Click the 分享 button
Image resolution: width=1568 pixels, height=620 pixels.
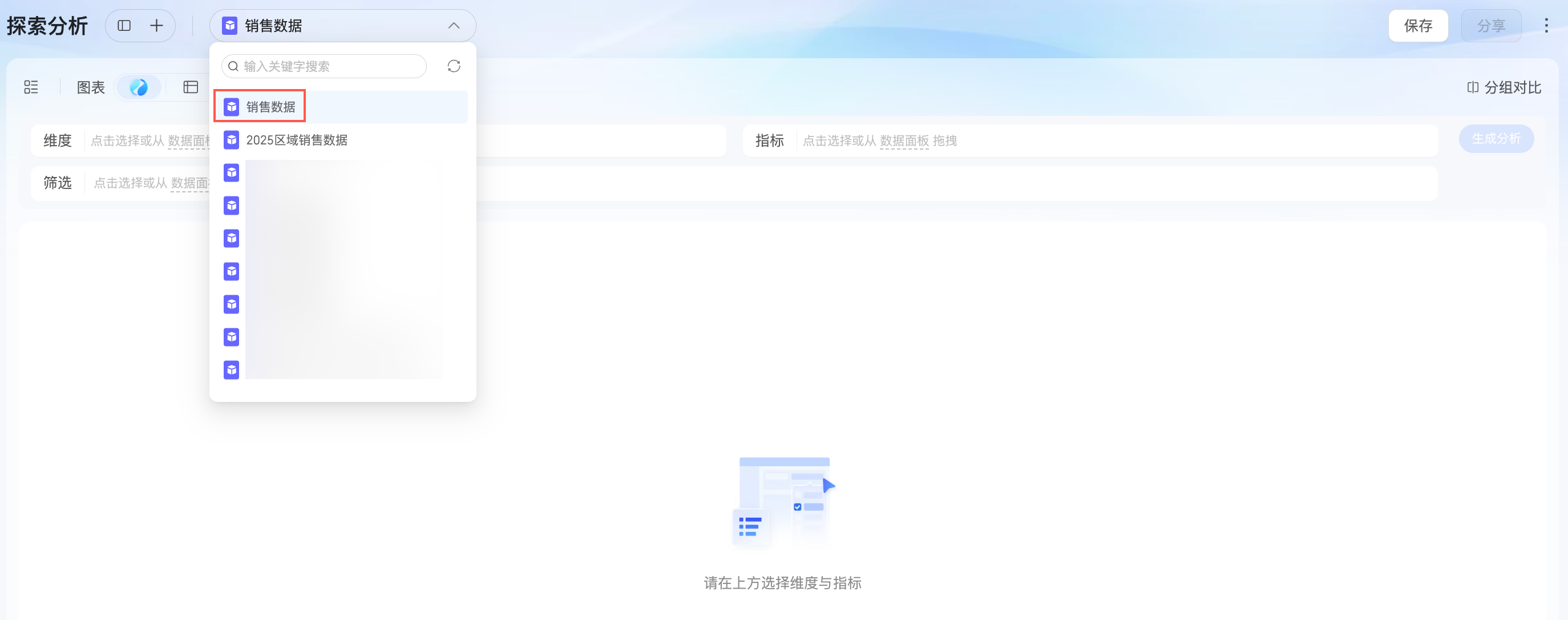(x=1491, y=26)
